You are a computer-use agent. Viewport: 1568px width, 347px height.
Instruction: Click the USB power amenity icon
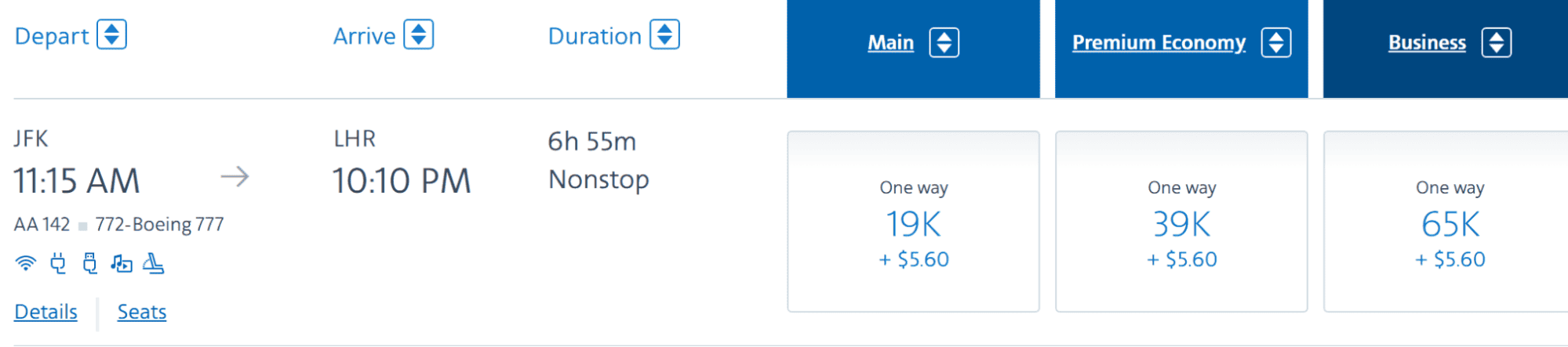point(90,263)
